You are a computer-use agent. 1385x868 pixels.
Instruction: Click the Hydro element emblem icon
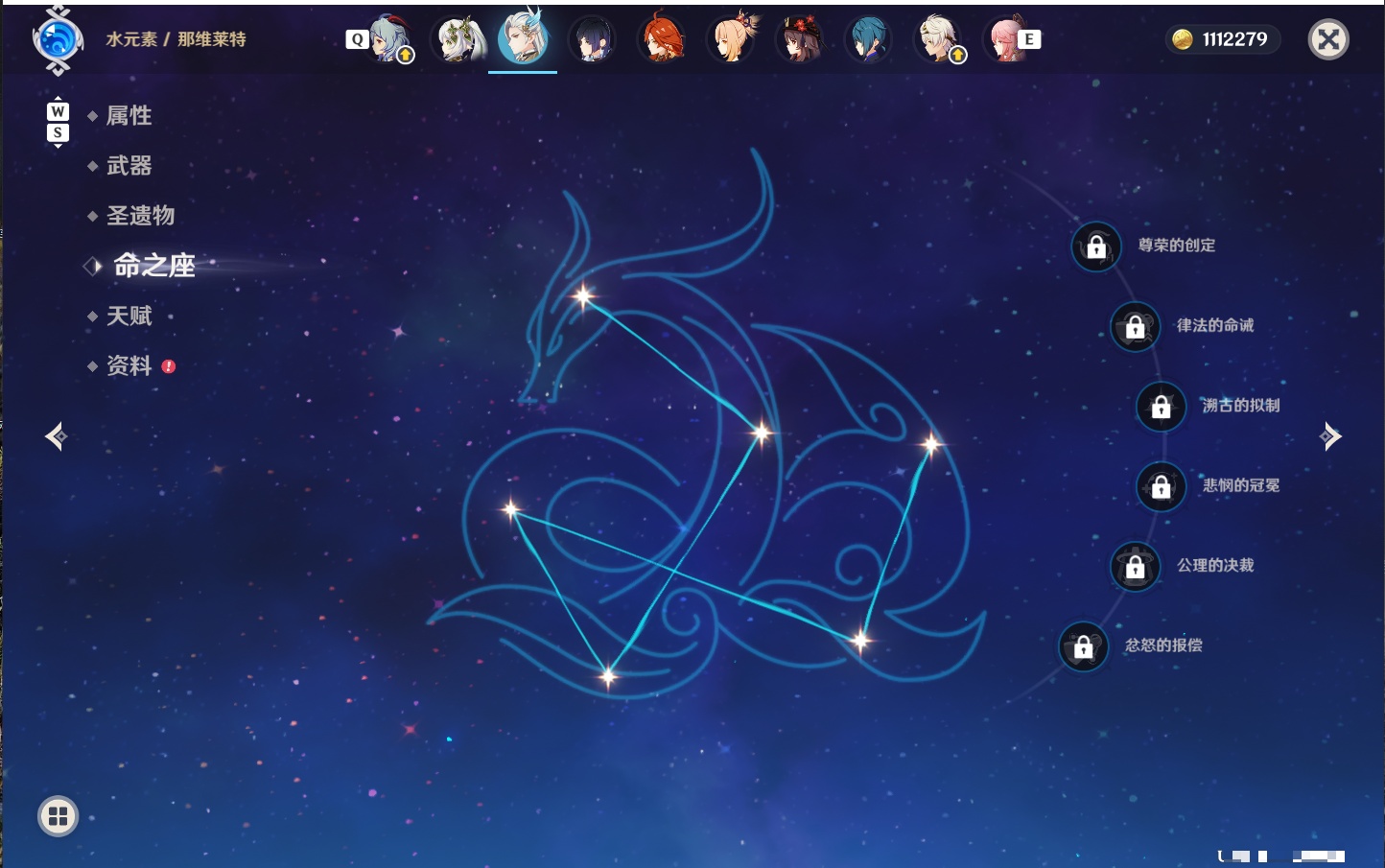point(58,40)
